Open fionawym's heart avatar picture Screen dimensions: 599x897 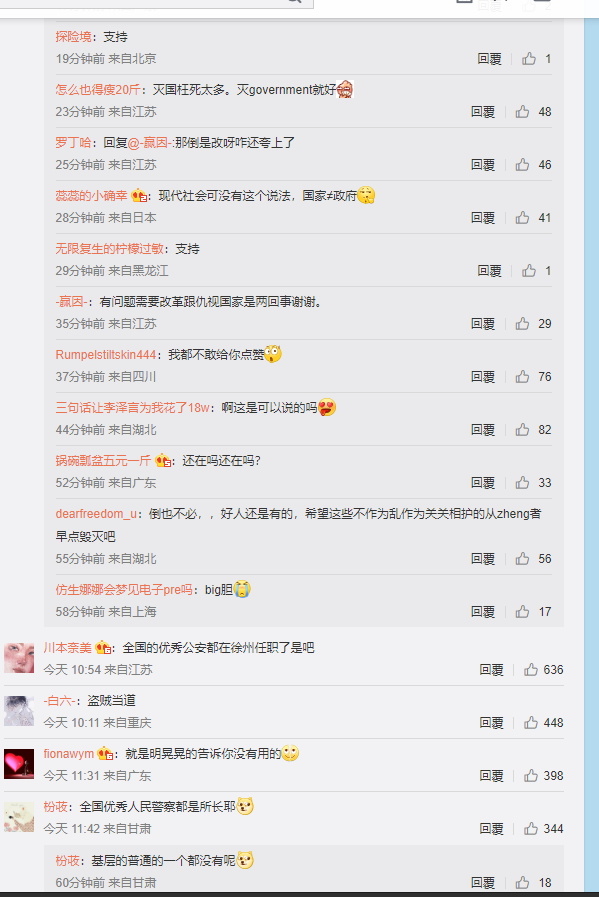[19, 764]
